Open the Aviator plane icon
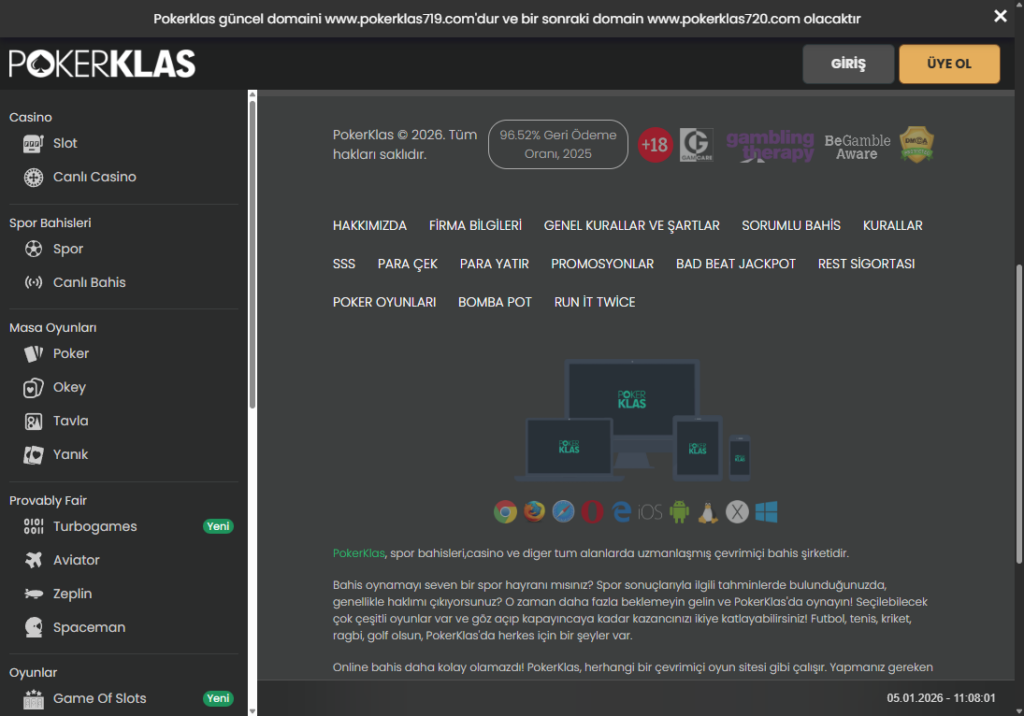This screenshot has height=716, width=1024. [x=34, y=560]
